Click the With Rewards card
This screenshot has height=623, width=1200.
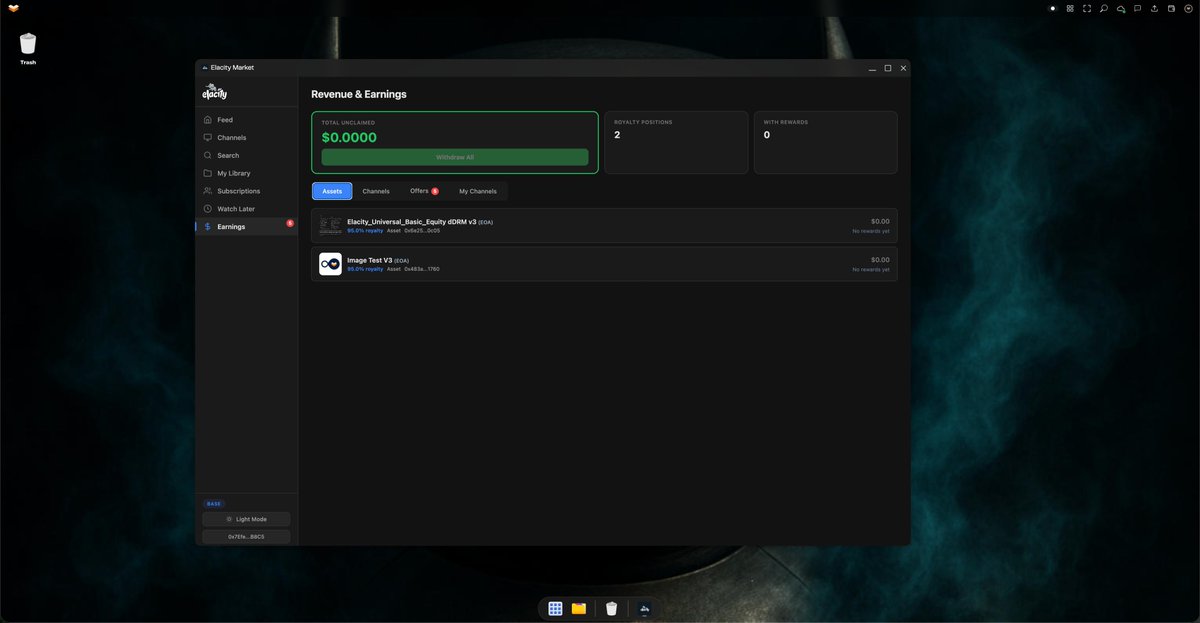tap(825, 142)
